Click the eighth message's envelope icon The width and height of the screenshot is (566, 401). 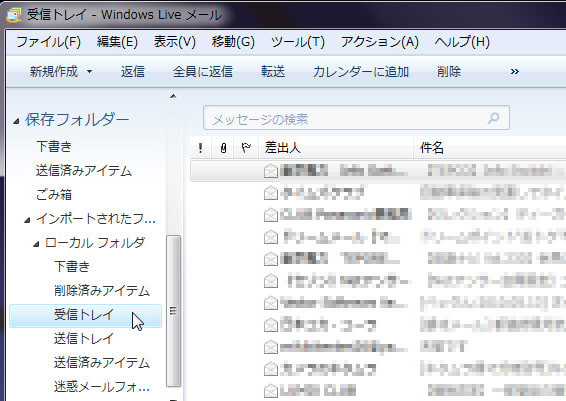271,325
